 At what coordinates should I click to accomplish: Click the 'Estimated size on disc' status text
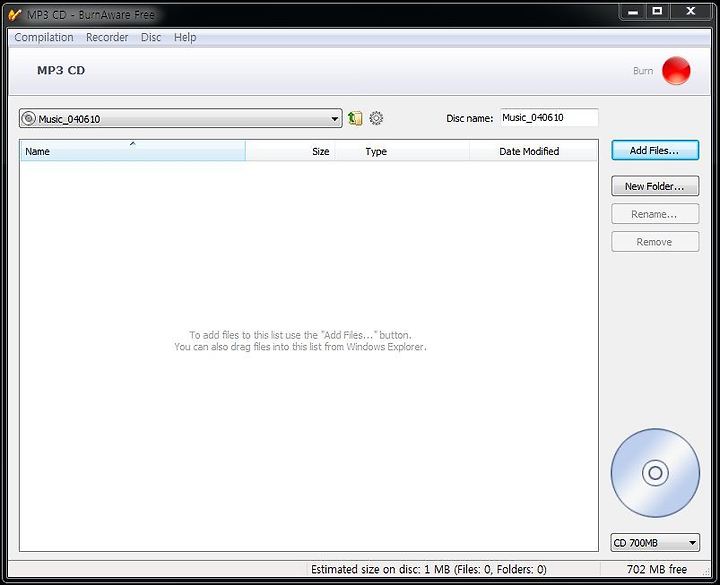[x=429, y=570]
